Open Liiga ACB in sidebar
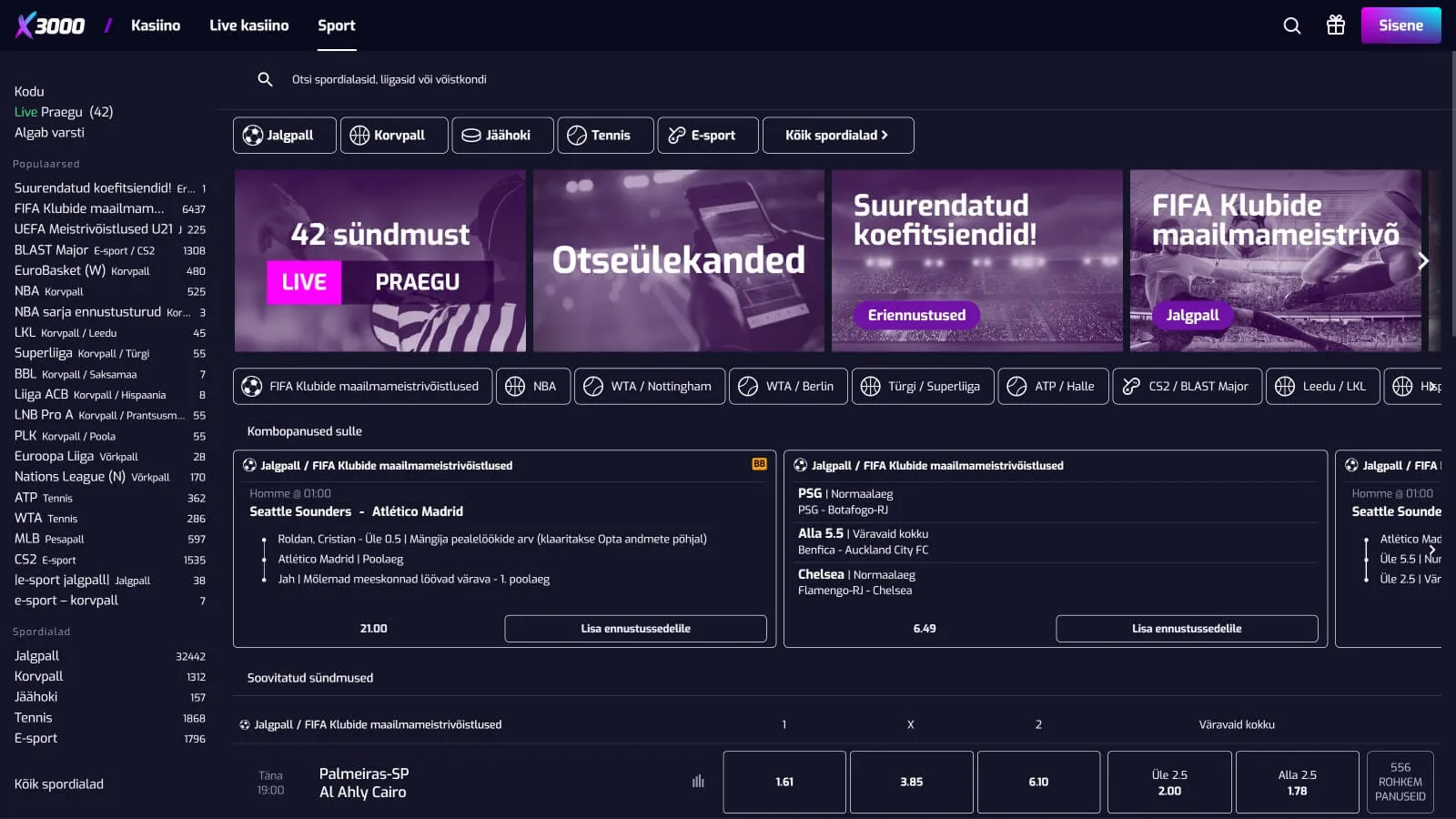The height and width of the screenshot is (819, 1456). pos(110,394)
